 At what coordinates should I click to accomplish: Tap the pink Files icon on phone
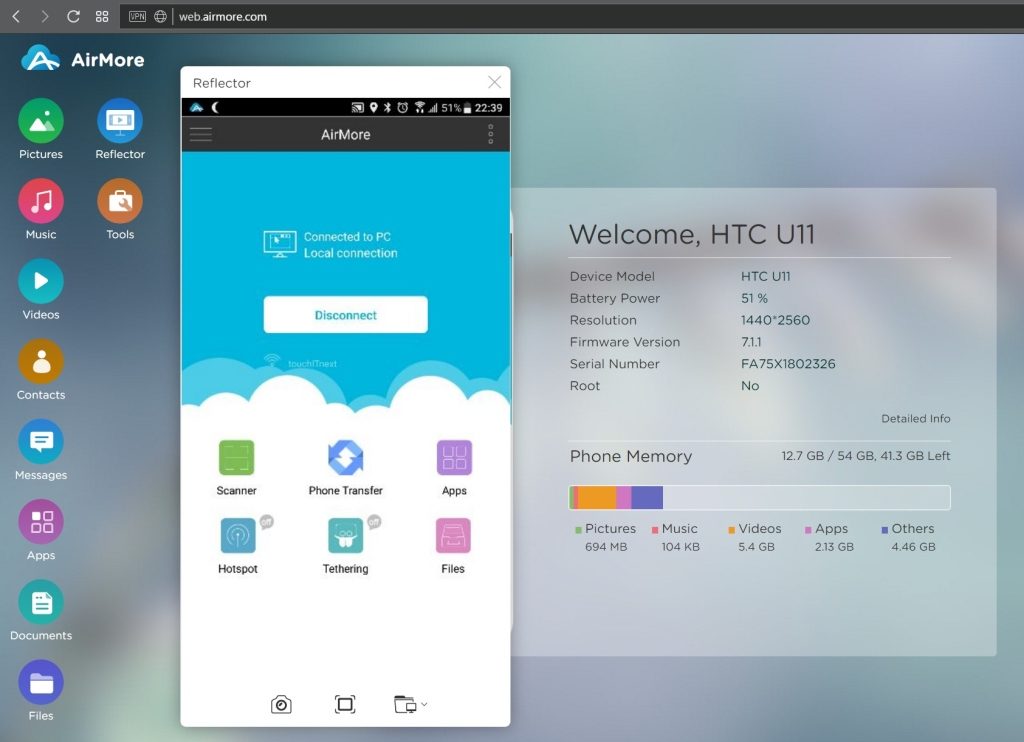453,536
